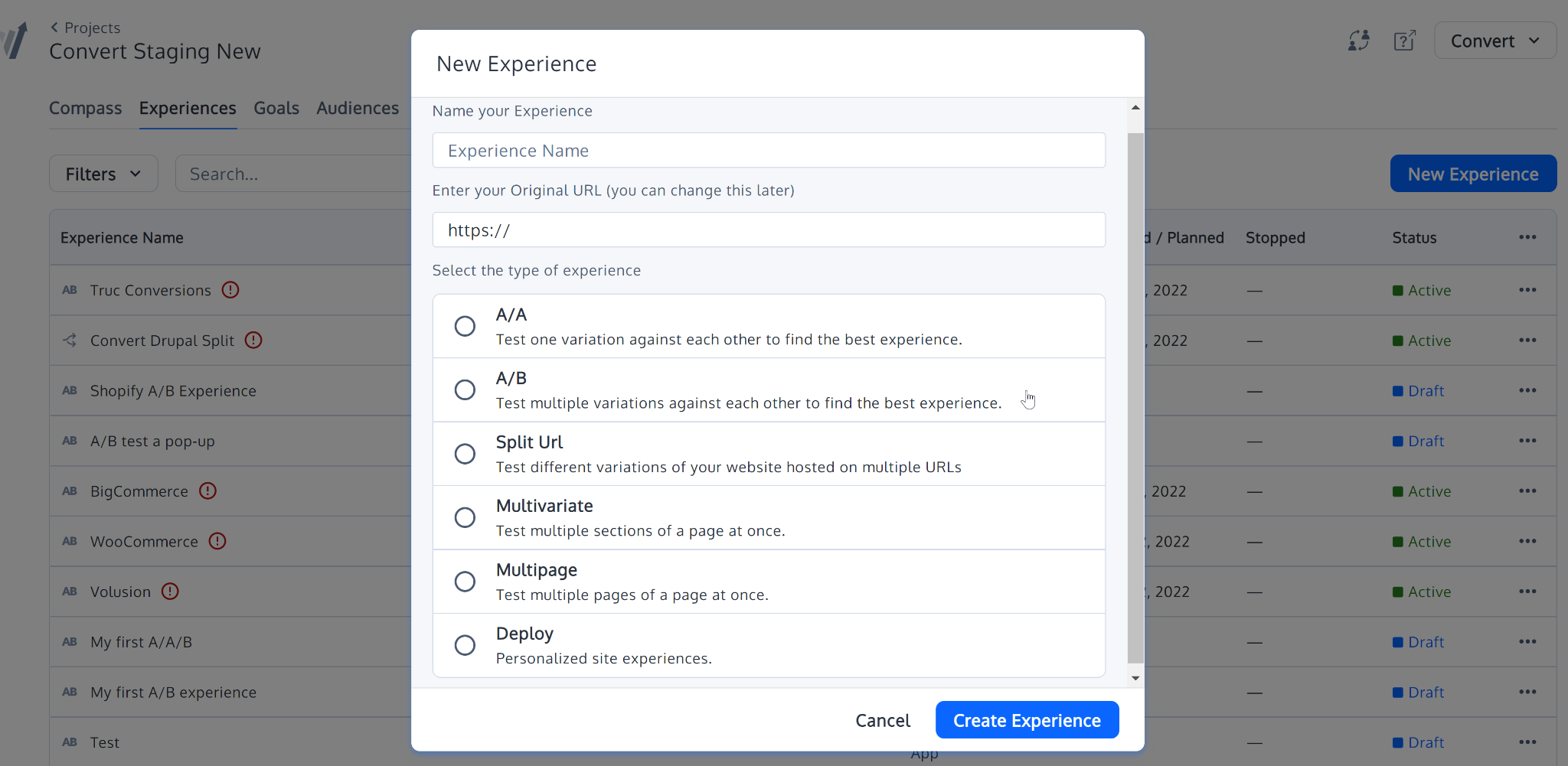
Task: Click the AB icon beside Truc Conversions
Action: pyautogui.click(x=70, y=290)
